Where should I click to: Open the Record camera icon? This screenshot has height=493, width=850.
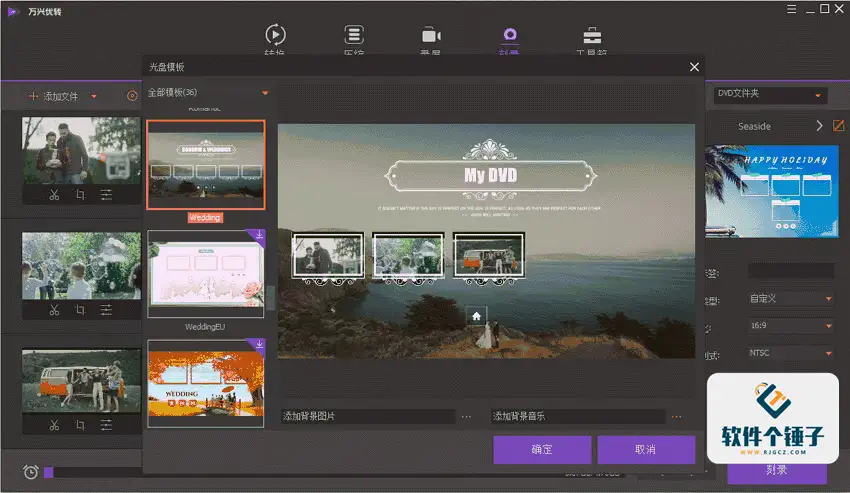point(432,36)
